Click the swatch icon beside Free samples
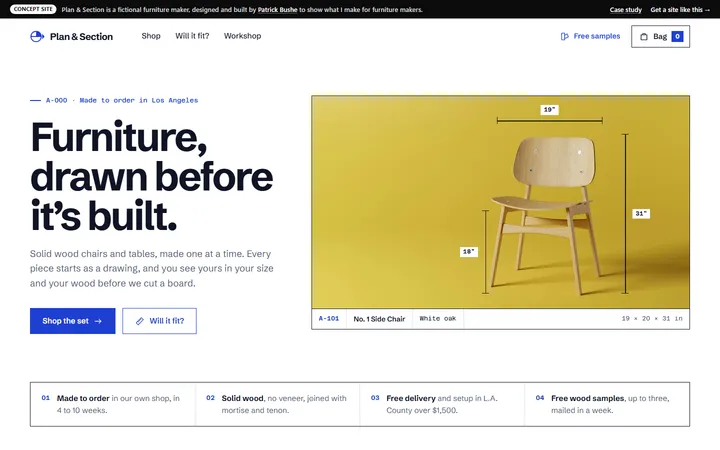The image size is (720, 450). click(x=564, y=36)
